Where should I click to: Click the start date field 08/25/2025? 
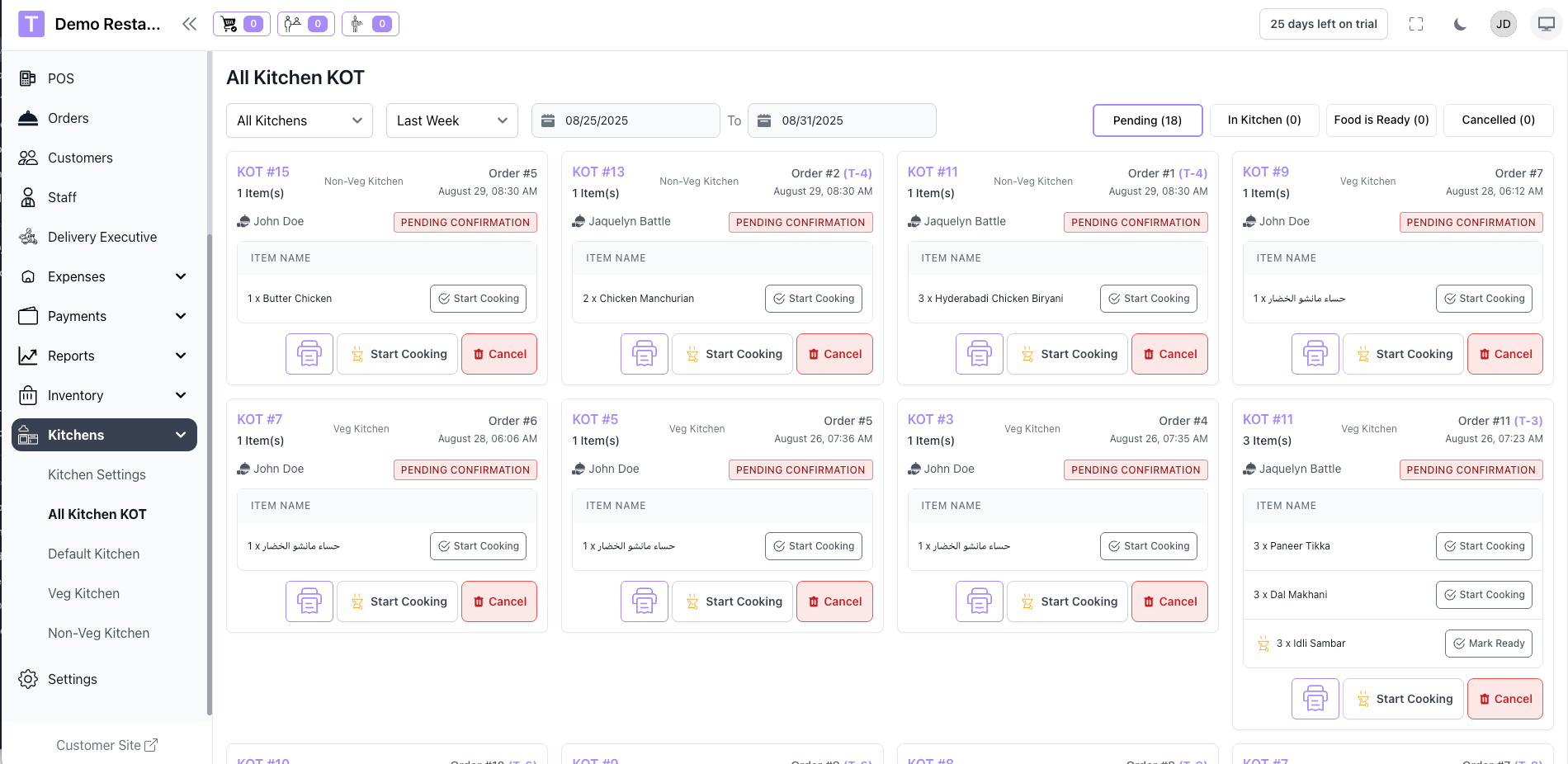point(626,120)
